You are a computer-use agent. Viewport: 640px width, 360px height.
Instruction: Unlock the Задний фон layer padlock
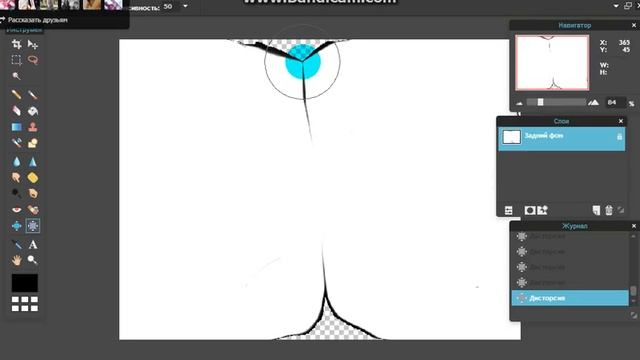click(619, 136)
